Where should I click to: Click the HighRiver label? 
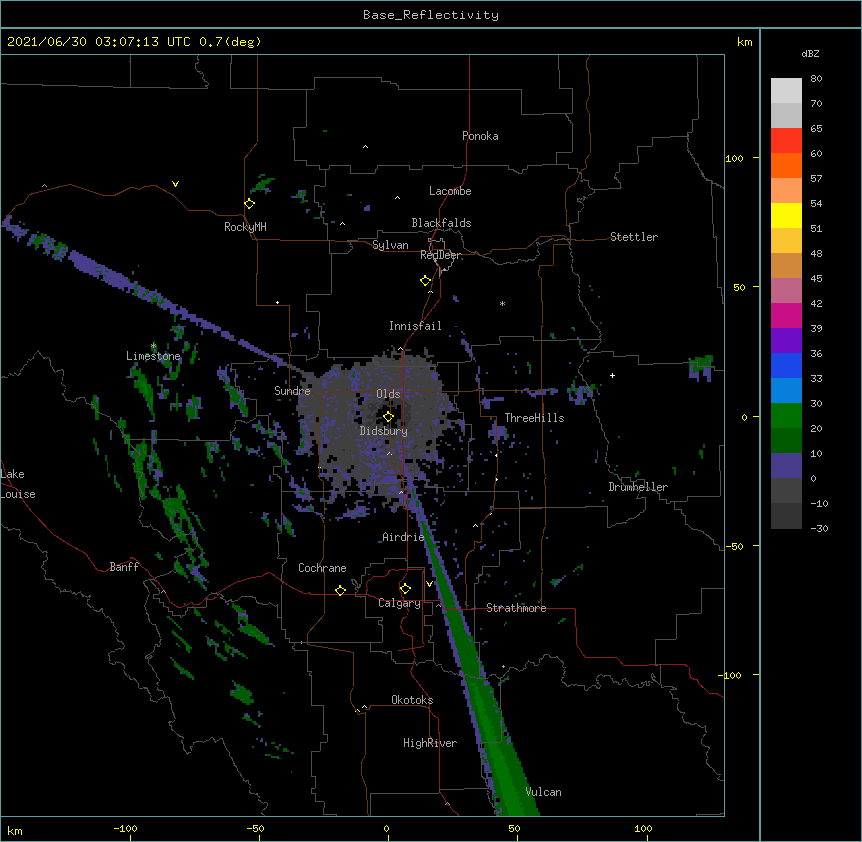[x=430, y=743]
